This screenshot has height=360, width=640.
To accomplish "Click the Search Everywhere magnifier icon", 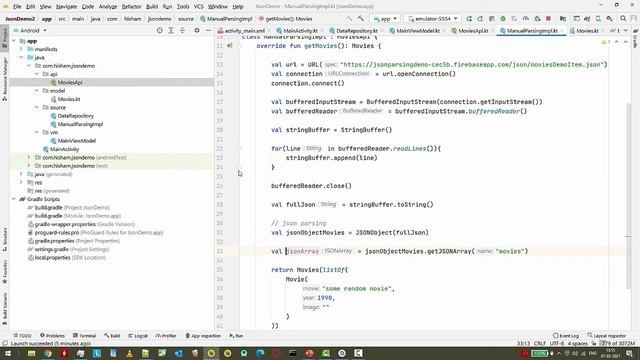I will [x=623, y=19].
